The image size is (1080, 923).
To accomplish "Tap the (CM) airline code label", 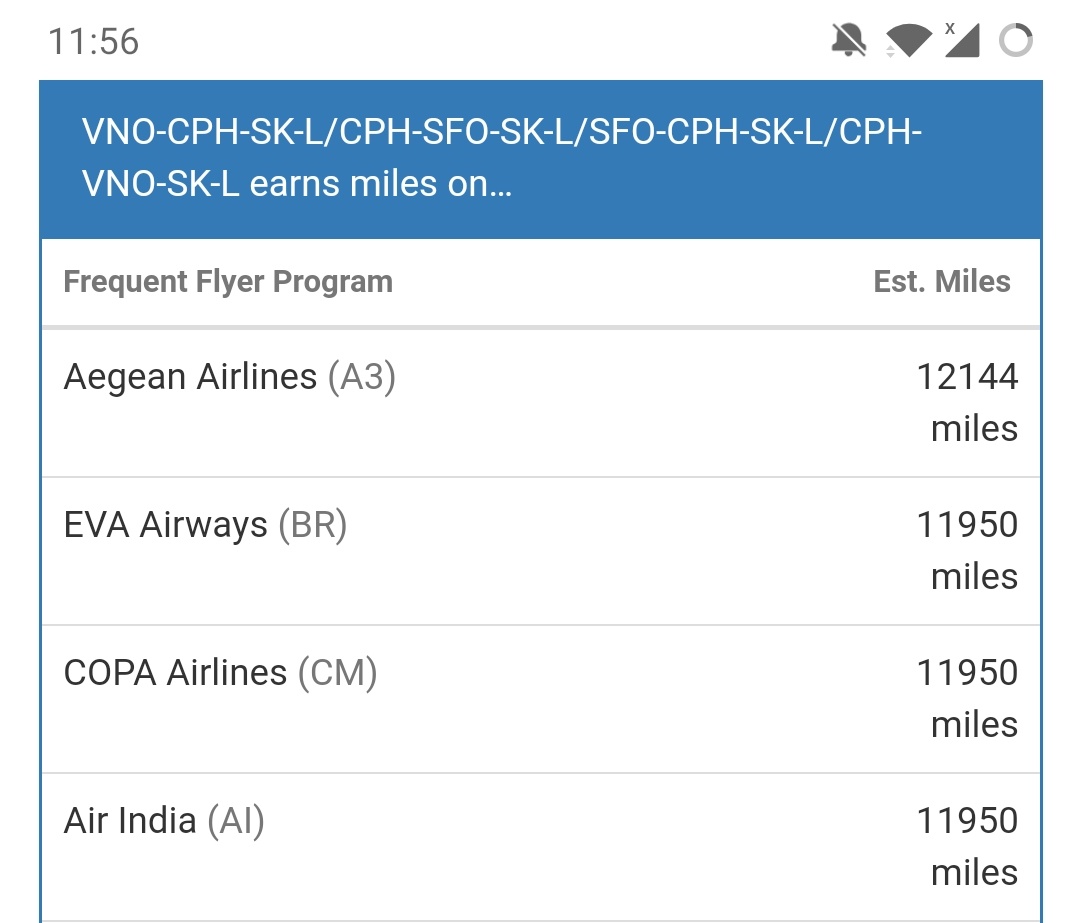I will pyautogui.click(x=338, y=674).
